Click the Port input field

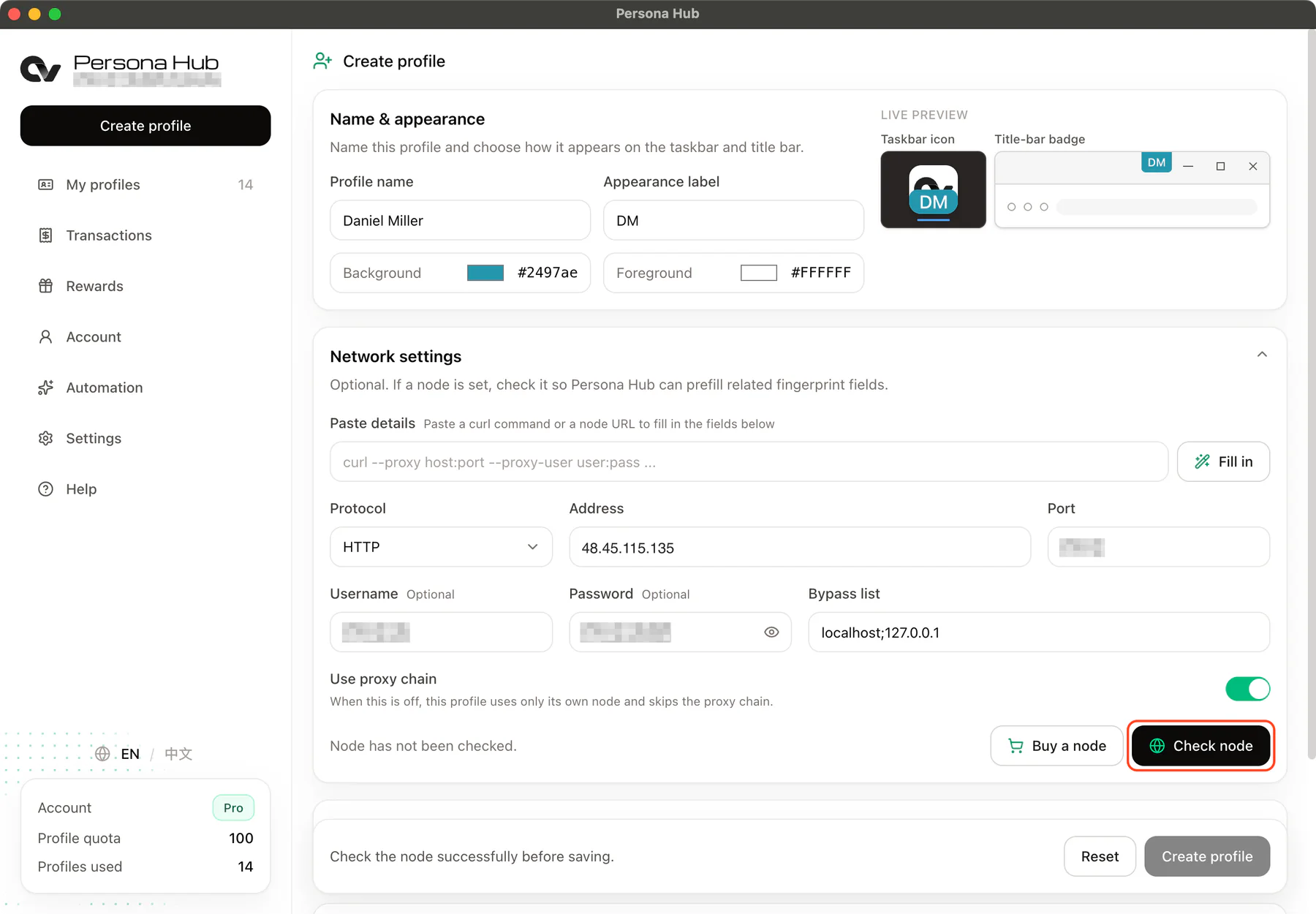click(x=1158, y=547)
